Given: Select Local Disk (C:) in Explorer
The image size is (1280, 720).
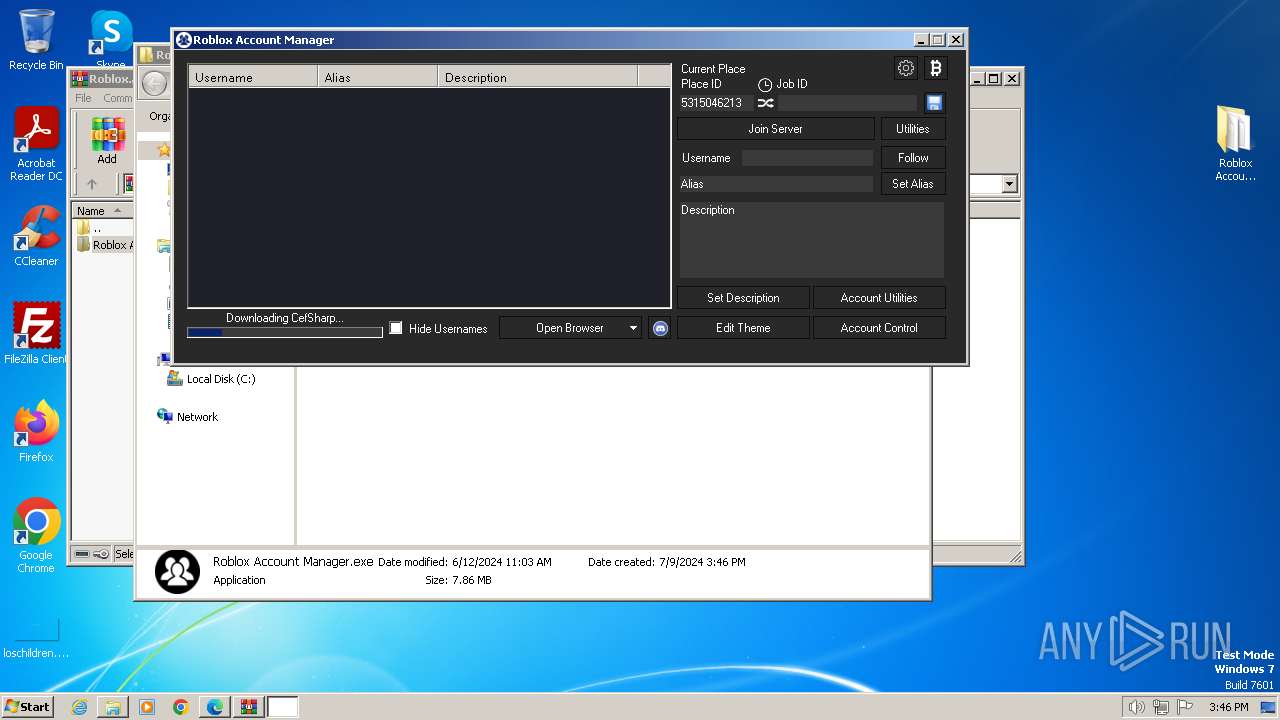Looking at the screenshot, I should (211, 379).
